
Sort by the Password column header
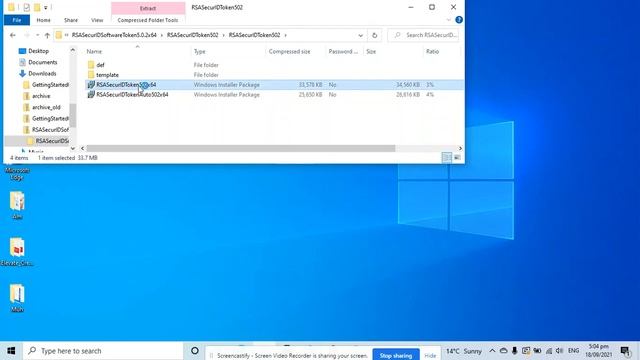(343, 51)
